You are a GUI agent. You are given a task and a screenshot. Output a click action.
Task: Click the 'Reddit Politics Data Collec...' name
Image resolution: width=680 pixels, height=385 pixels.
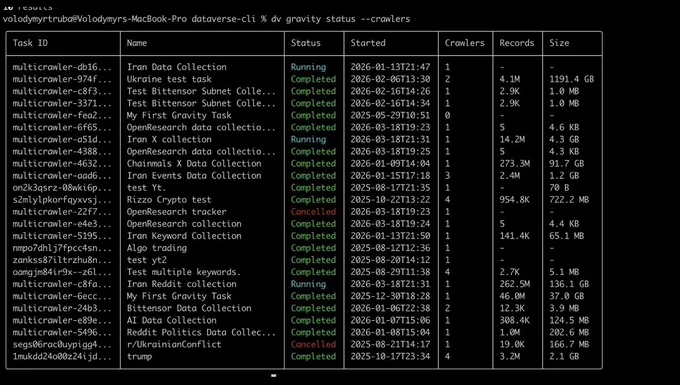(201, 333)
